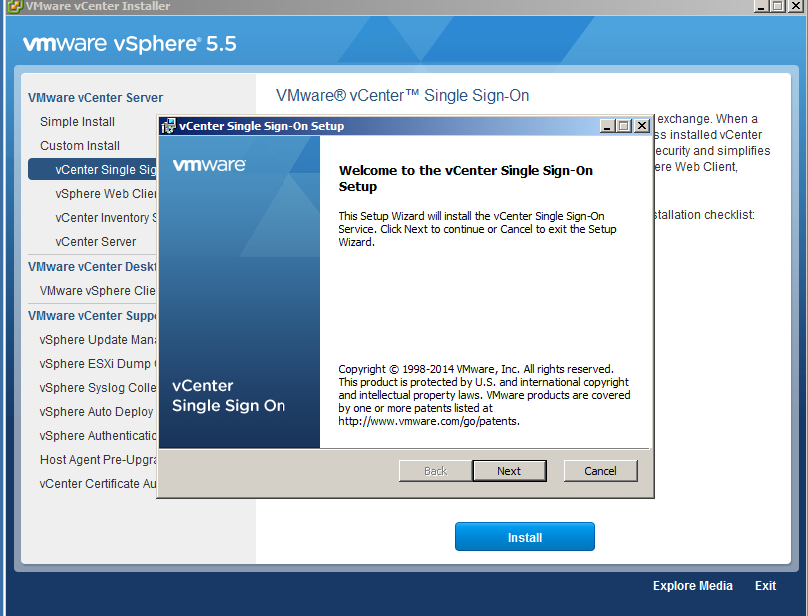Click Next in the Single Sign-On Setup wizard
The image size is (808, 616).
tap(509, 471)
